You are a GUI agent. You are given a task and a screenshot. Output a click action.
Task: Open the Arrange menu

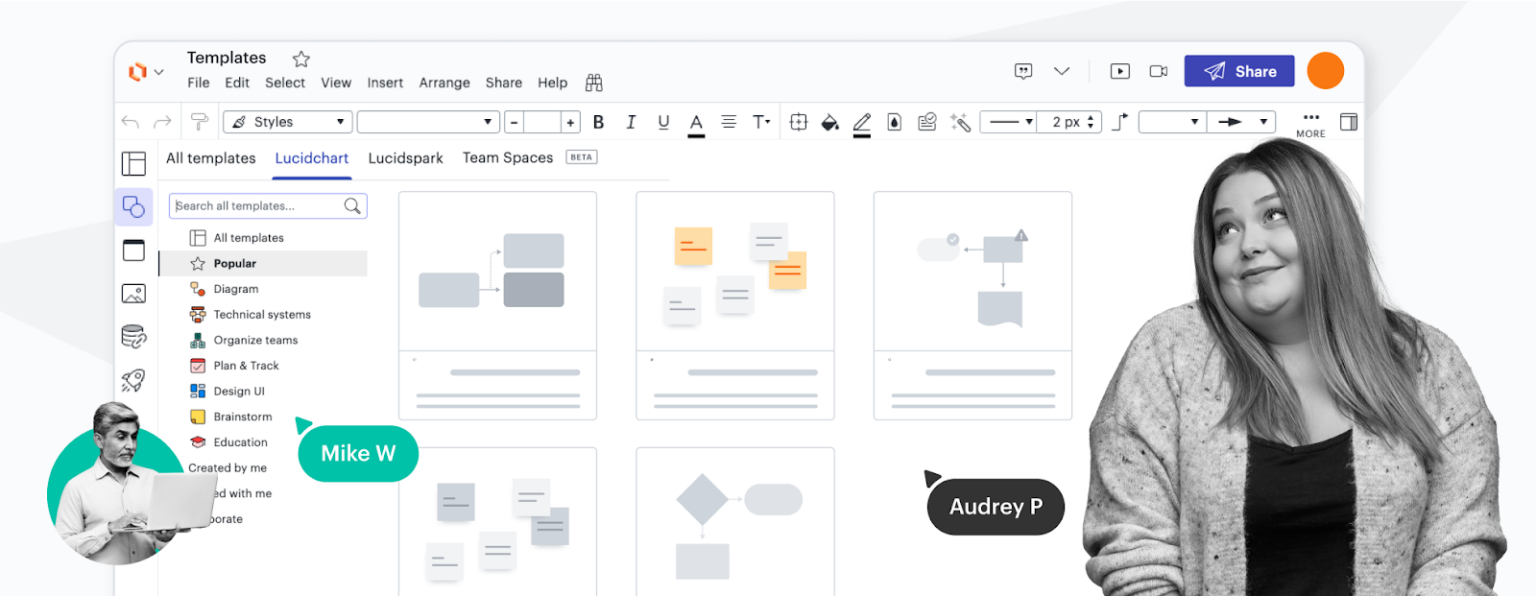tap(444, 83)
